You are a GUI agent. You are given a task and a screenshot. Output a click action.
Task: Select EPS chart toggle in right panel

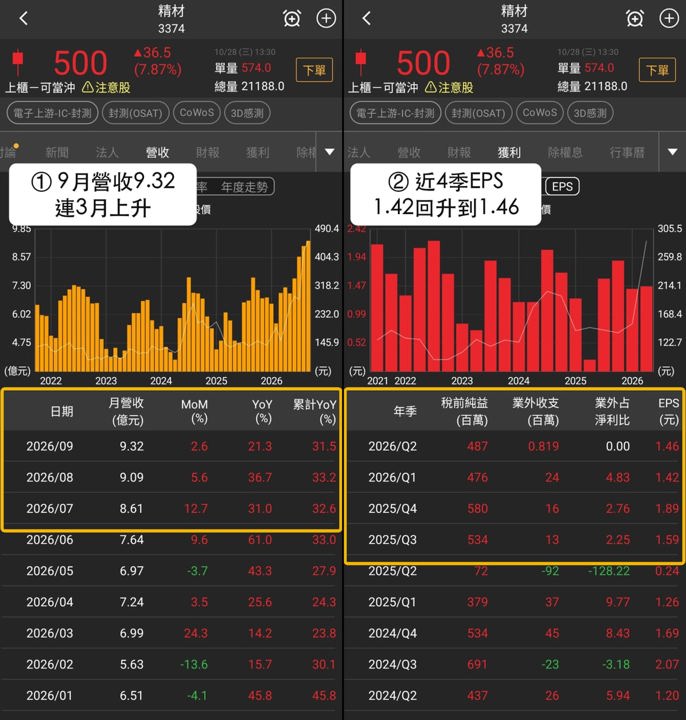point(562,186)
